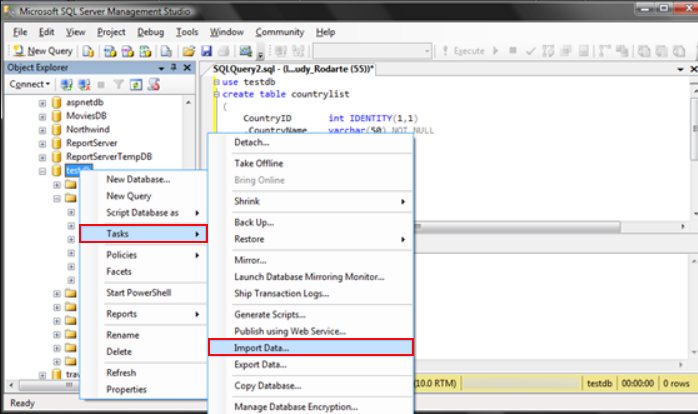Expand the MoviesDB database node

pos(42,117)
